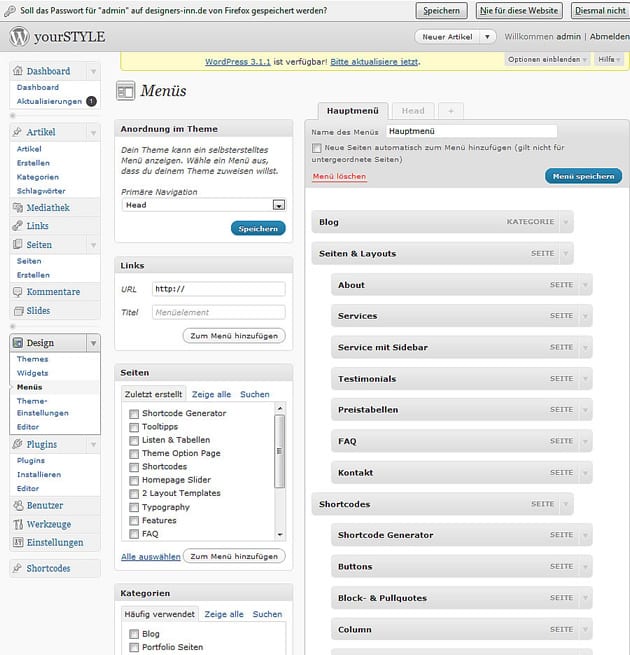Expand the Blog menu item settings
This screenshot has width=630, height=655.
(566, 222)
